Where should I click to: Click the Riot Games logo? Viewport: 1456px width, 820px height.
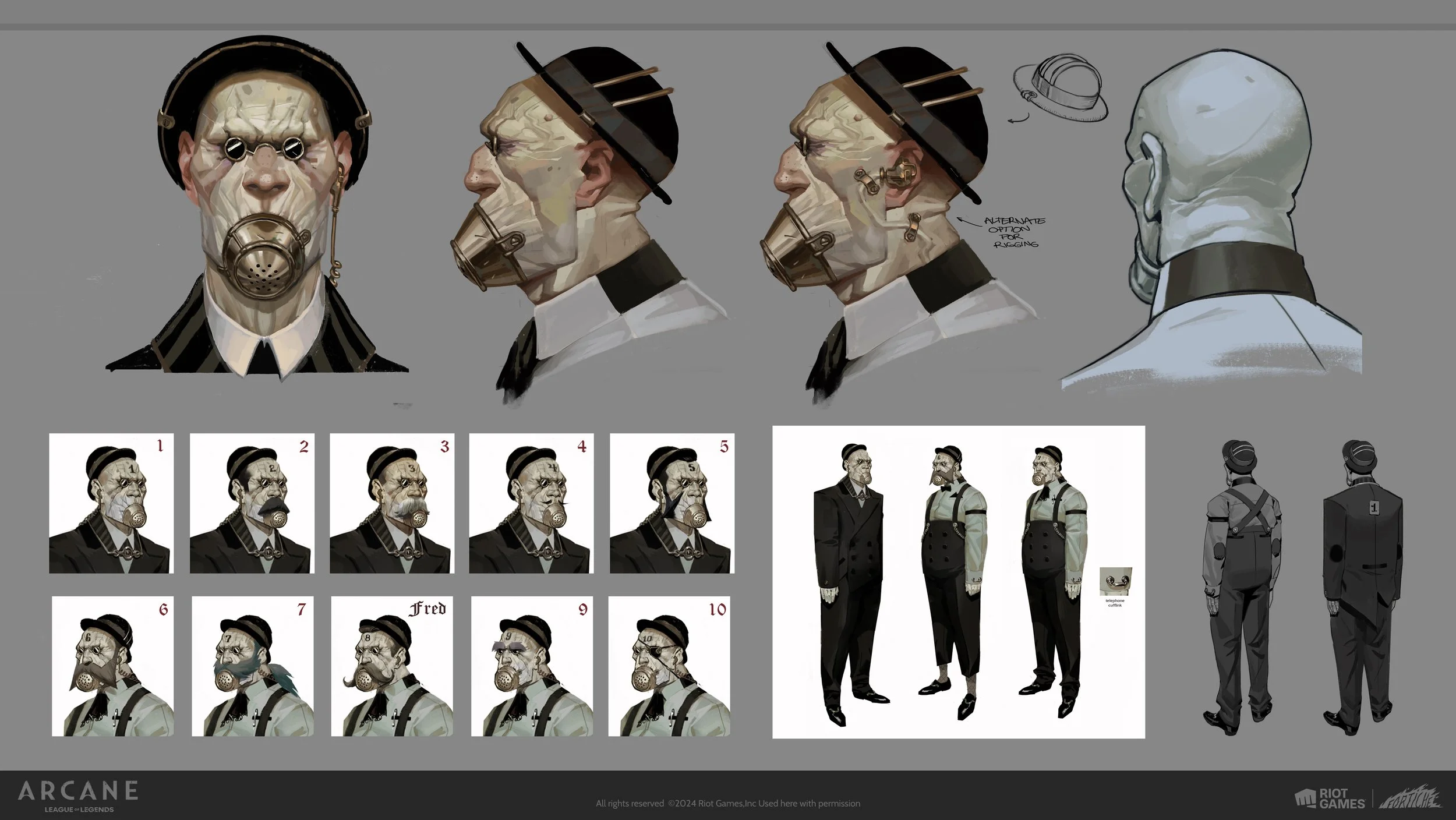coord(1330,798)
